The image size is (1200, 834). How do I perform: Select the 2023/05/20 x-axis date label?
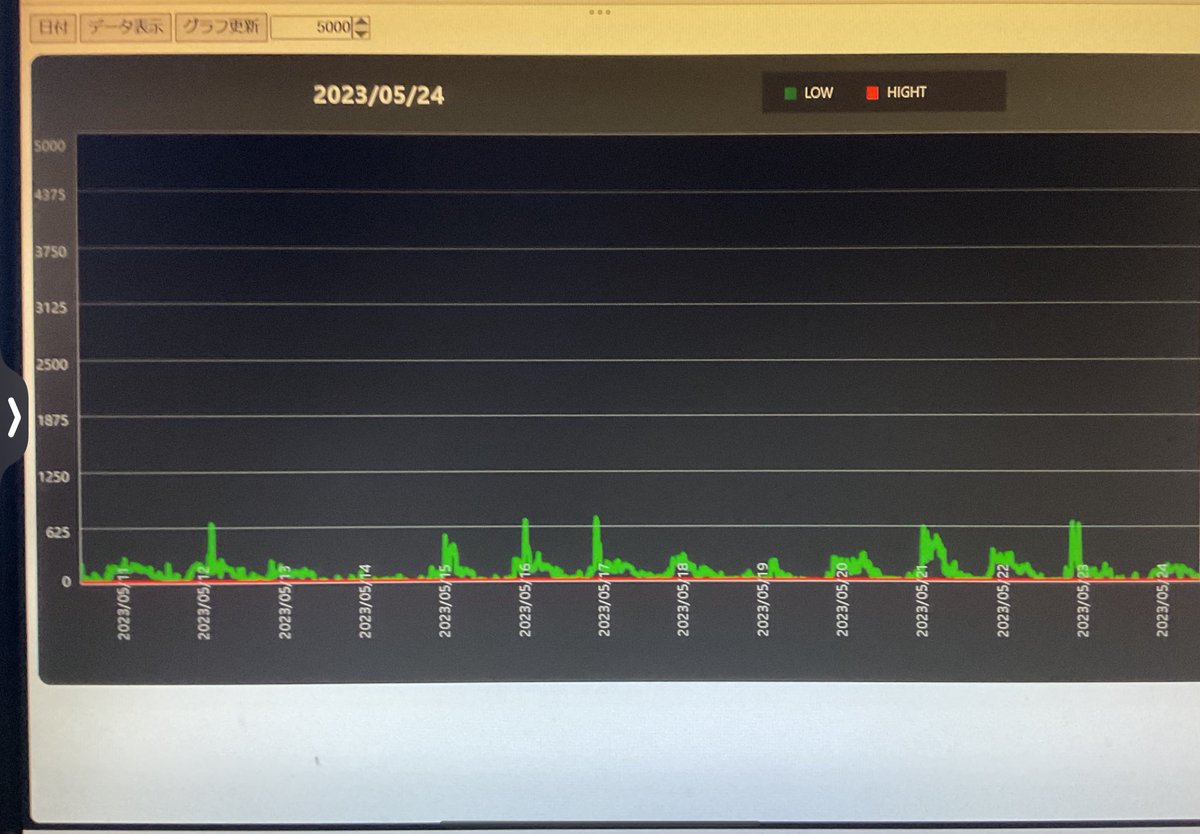click(843, 599)
